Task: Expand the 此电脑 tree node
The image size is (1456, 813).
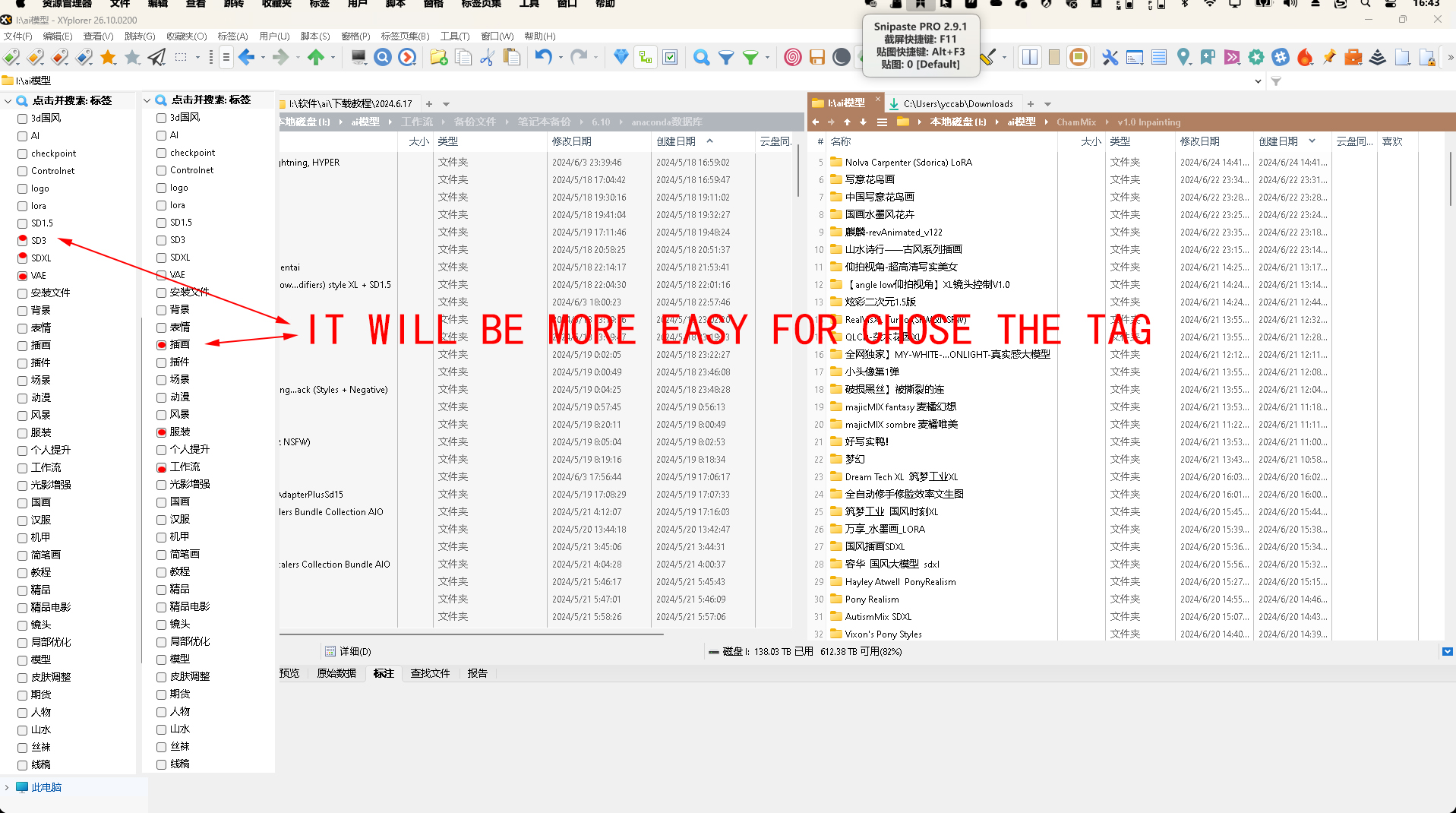Action: point(7,787)
